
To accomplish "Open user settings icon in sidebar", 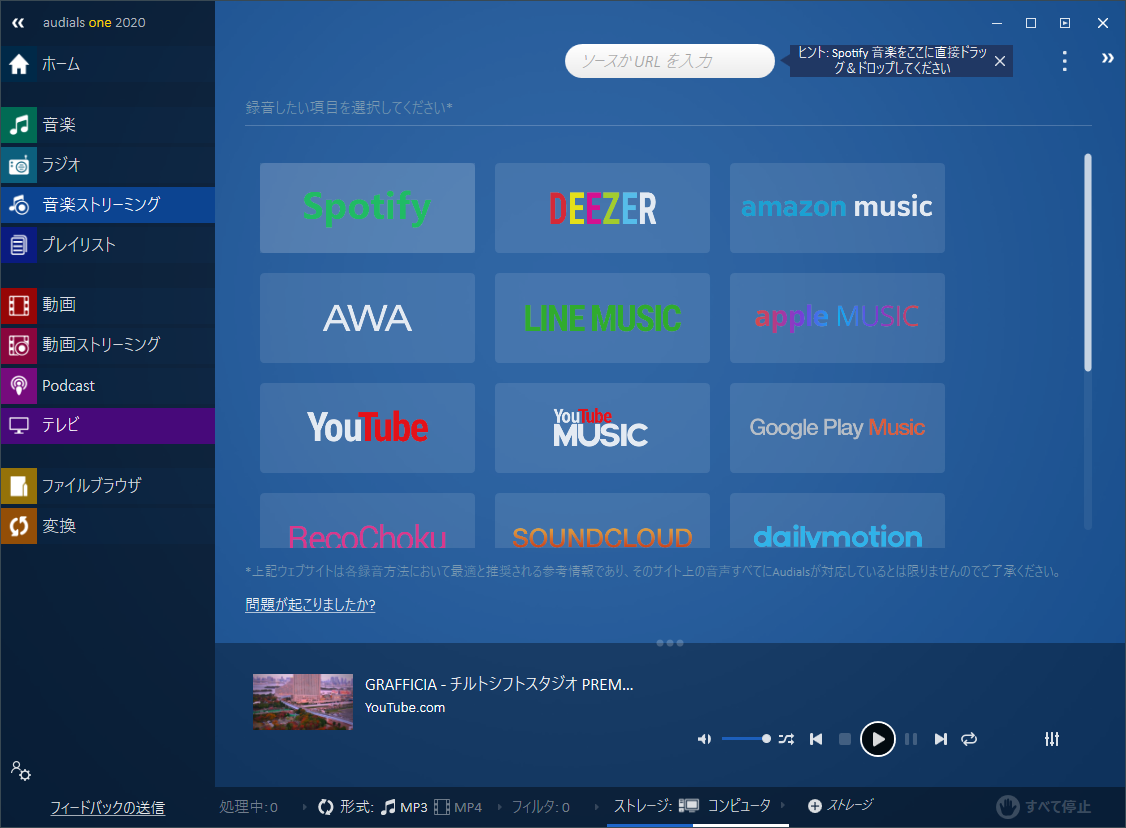I will point(21,771).
